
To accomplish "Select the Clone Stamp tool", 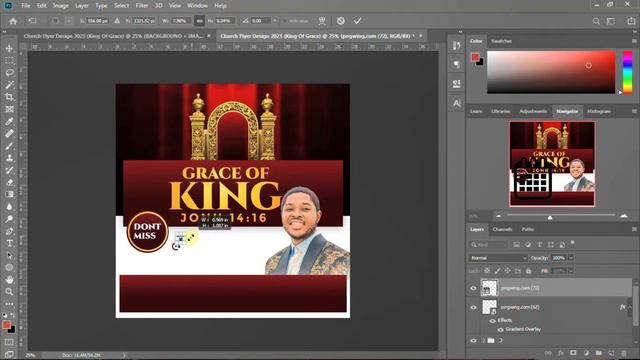I will pyautogui.click(x=9, y=158).
